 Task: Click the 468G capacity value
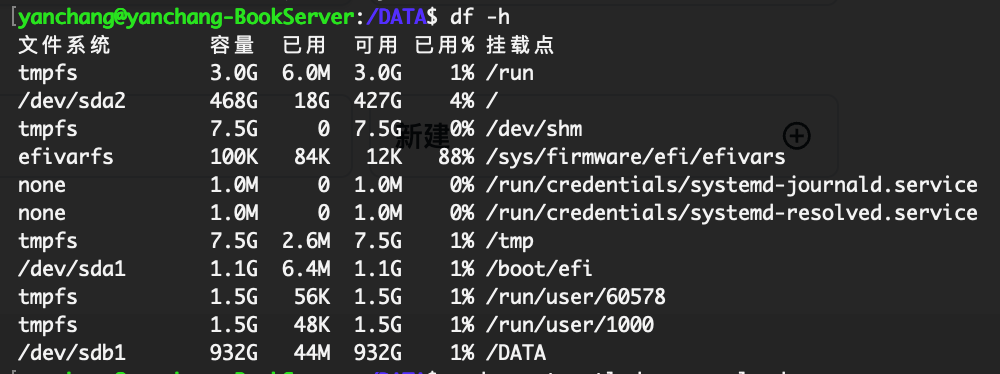pyautogui.click(x=233, y=101)
